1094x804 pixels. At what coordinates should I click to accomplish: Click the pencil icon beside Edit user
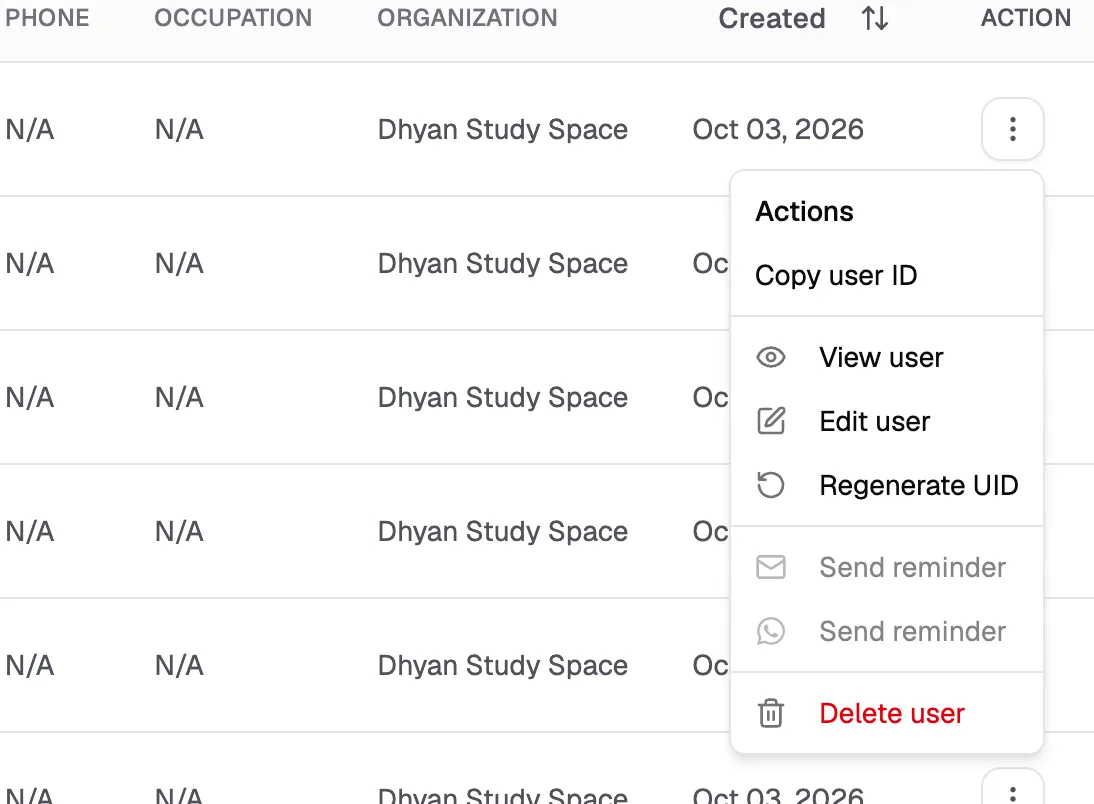(x=770, y=422)
